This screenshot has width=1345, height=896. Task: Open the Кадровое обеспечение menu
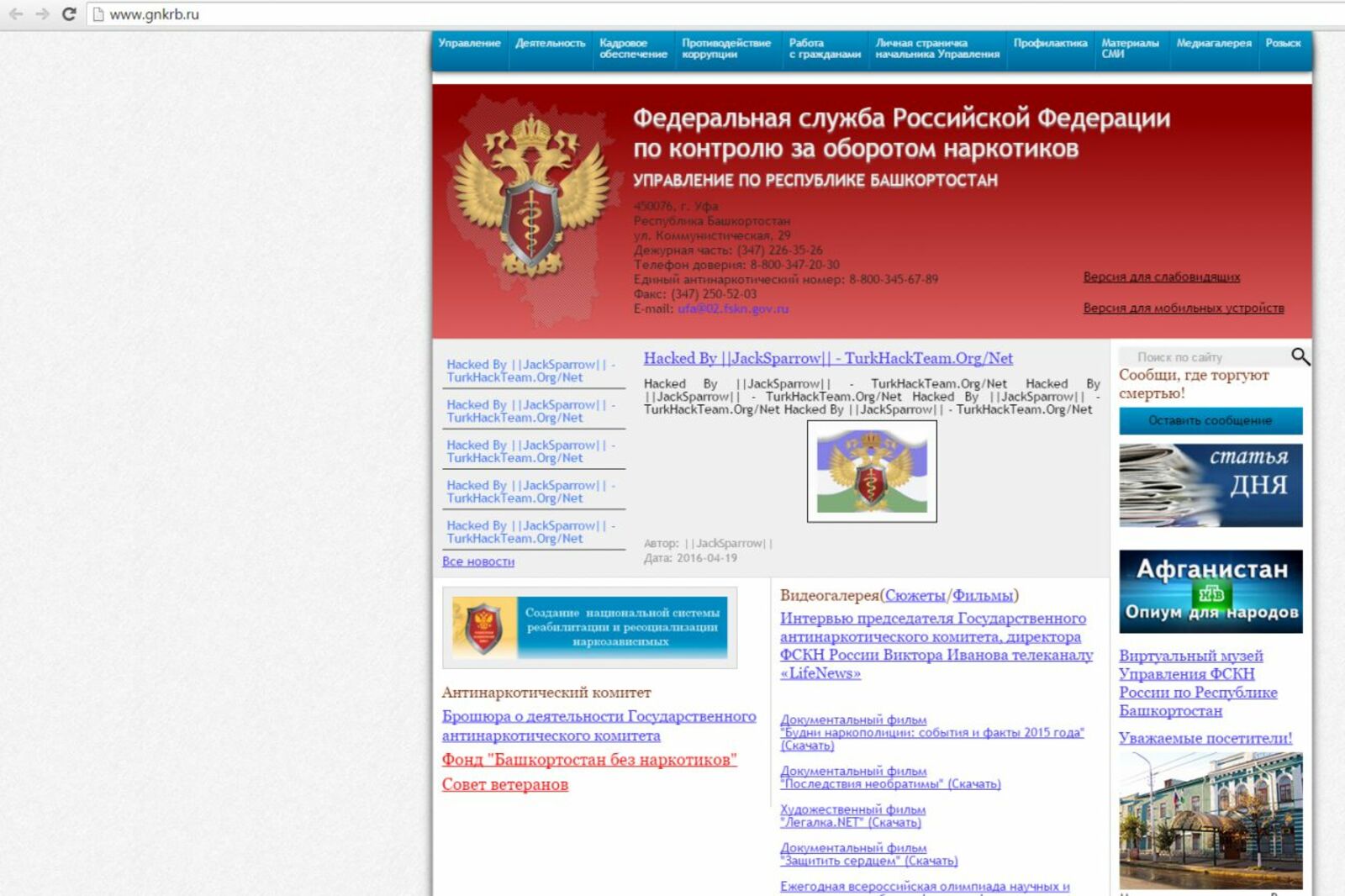point(633,48)
